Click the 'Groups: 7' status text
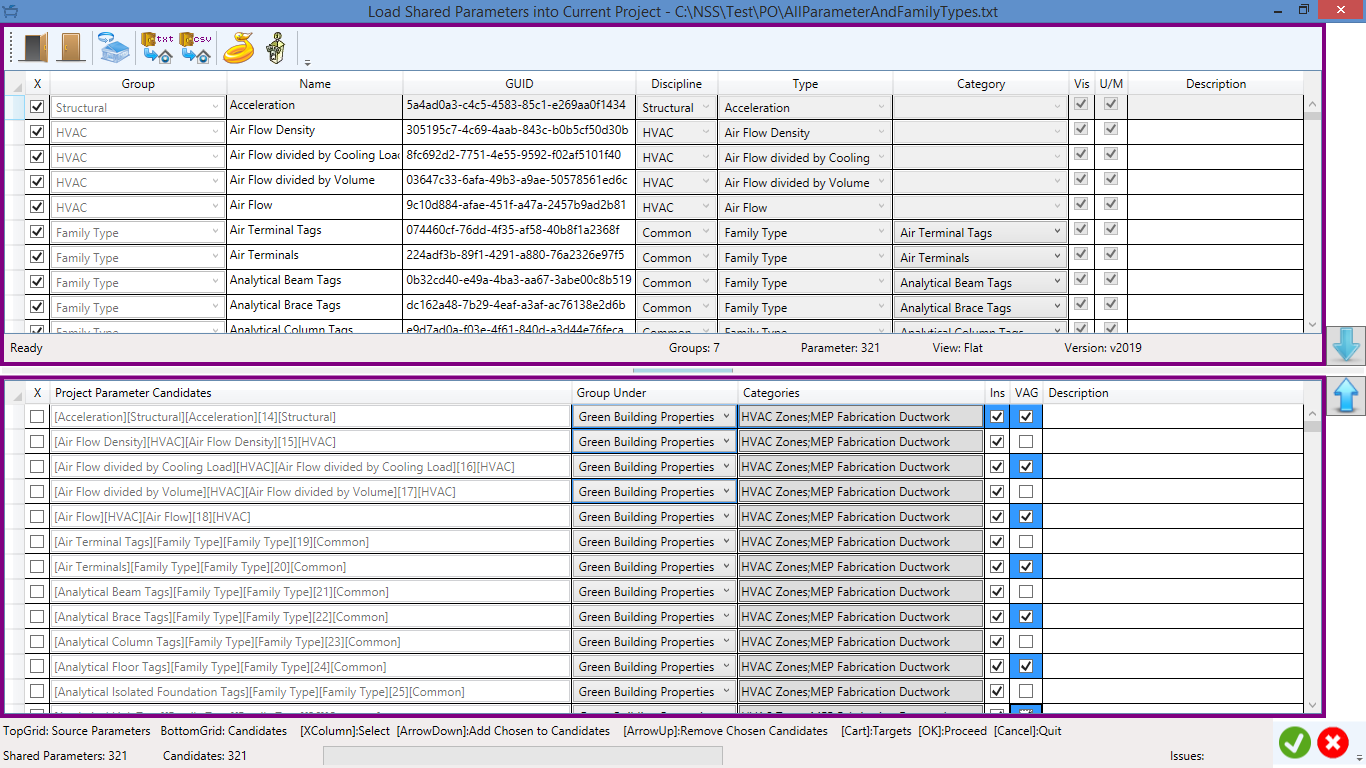This screenshot has height=768, width=1366. (694, 348)
